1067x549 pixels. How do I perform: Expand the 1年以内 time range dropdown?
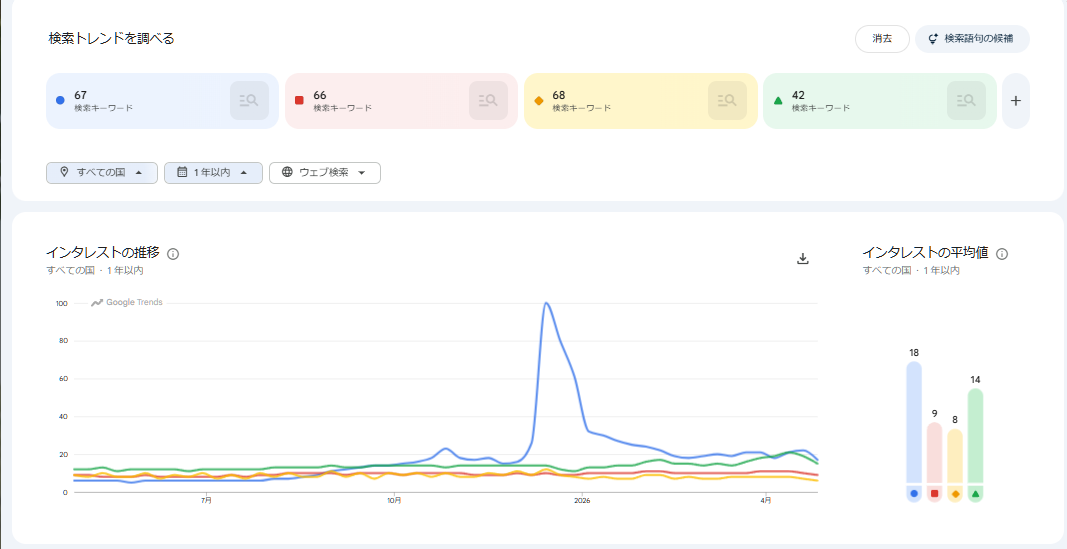coord(213,172)
